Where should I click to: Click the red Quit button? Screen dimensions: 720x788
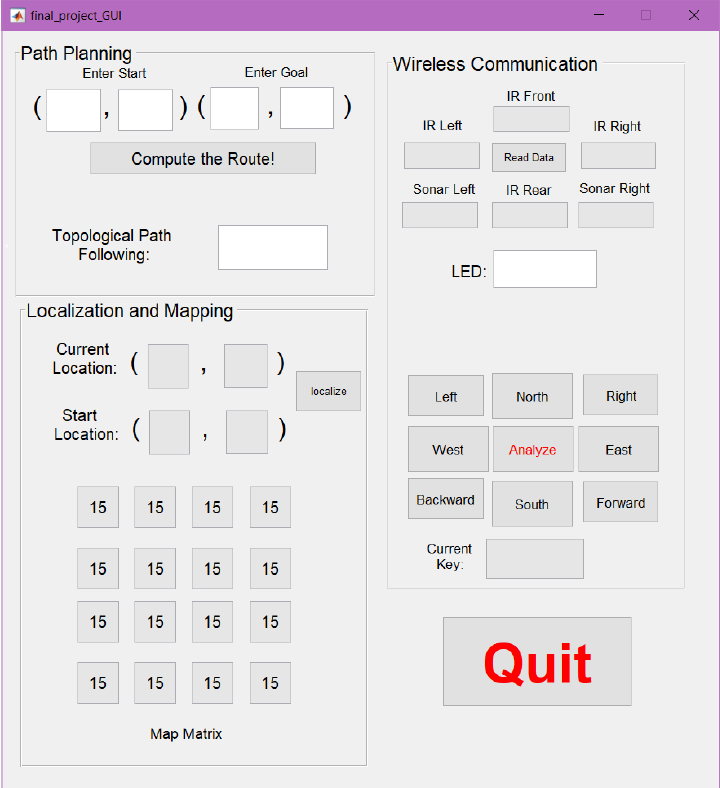coord(537,661)
